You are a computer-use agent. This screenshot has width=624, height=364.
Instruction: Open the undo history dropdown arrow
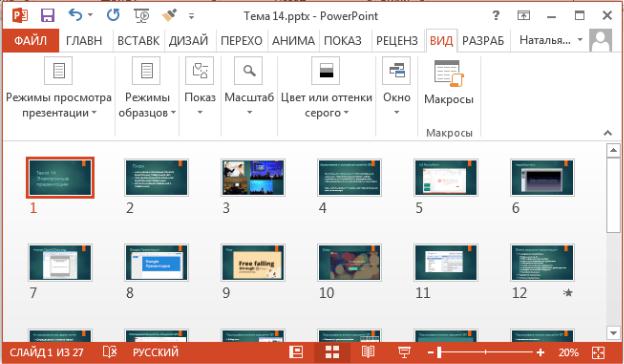click(x=90, y=15)
